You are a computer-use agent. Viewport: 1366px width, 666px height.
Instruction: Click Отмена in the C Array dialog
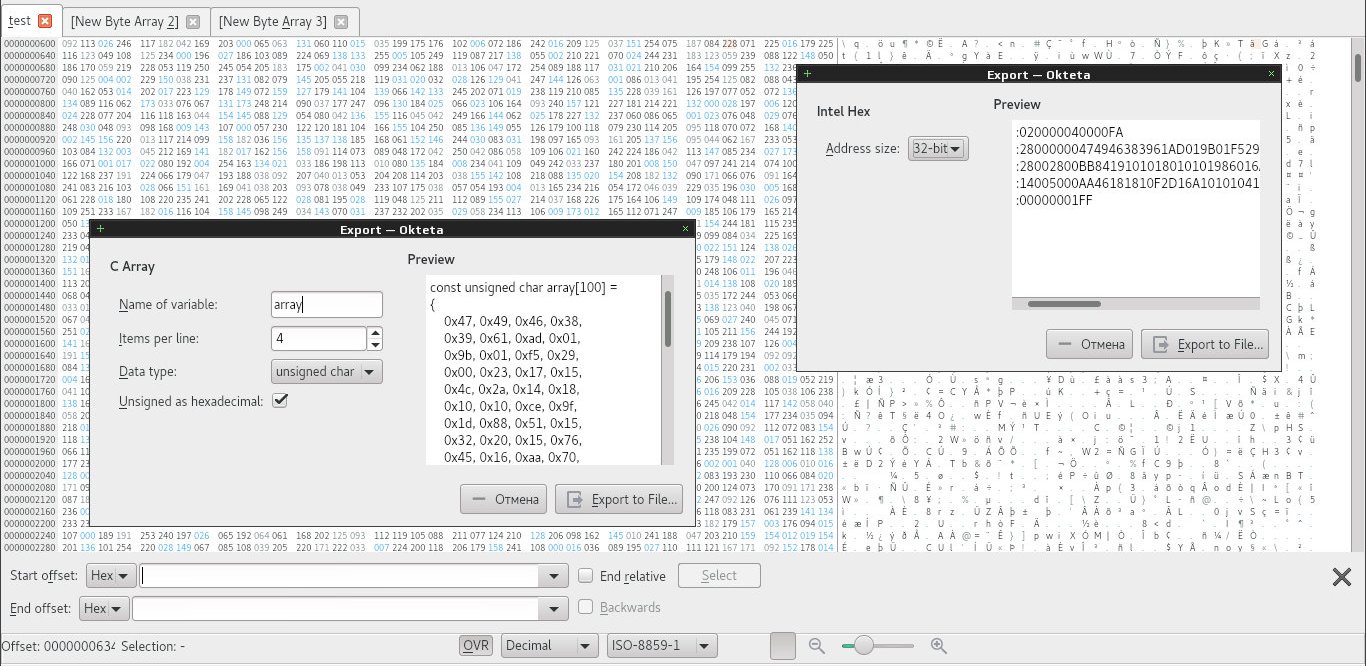[504, 499]
